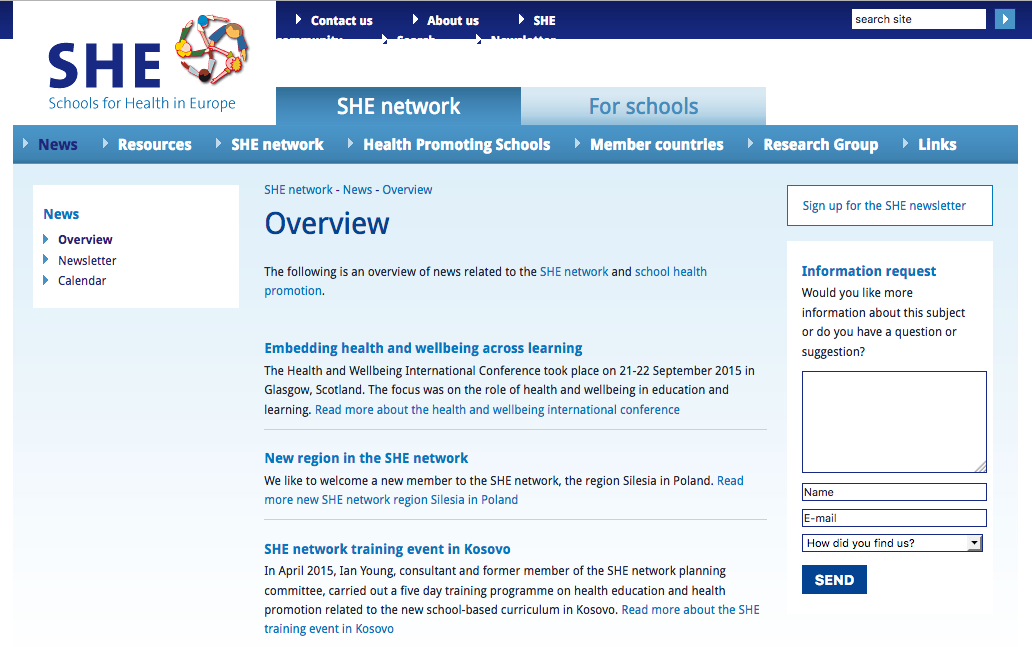Screen dimensions: 1032x647
Task: Open the SHE network menu item
Action: tap(277, 144)
